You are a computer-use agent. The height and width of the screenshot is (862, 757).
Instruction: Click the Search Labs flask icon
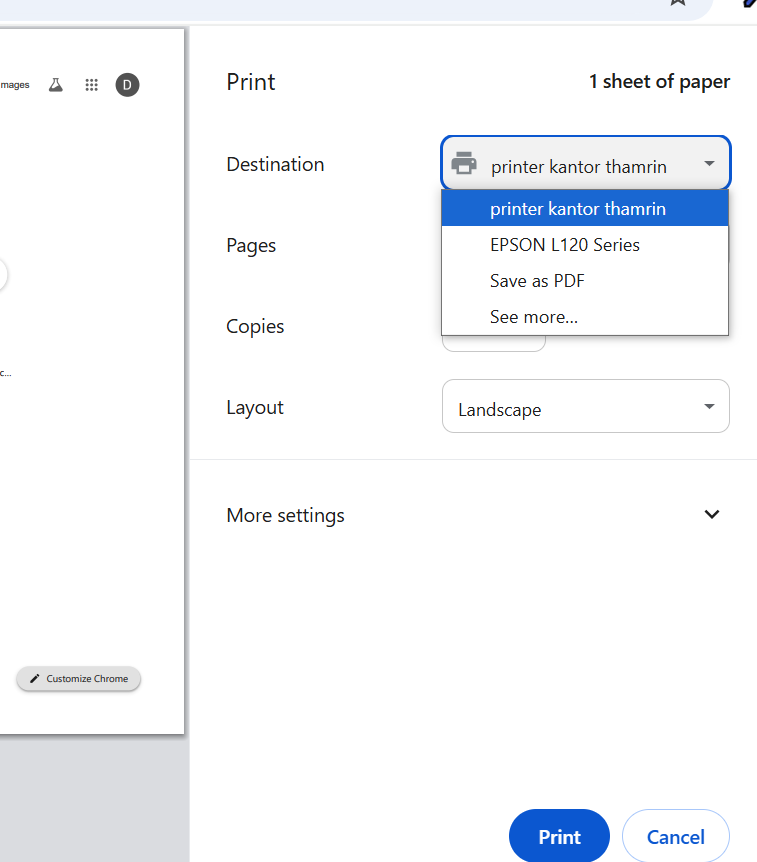pos(56,85)
